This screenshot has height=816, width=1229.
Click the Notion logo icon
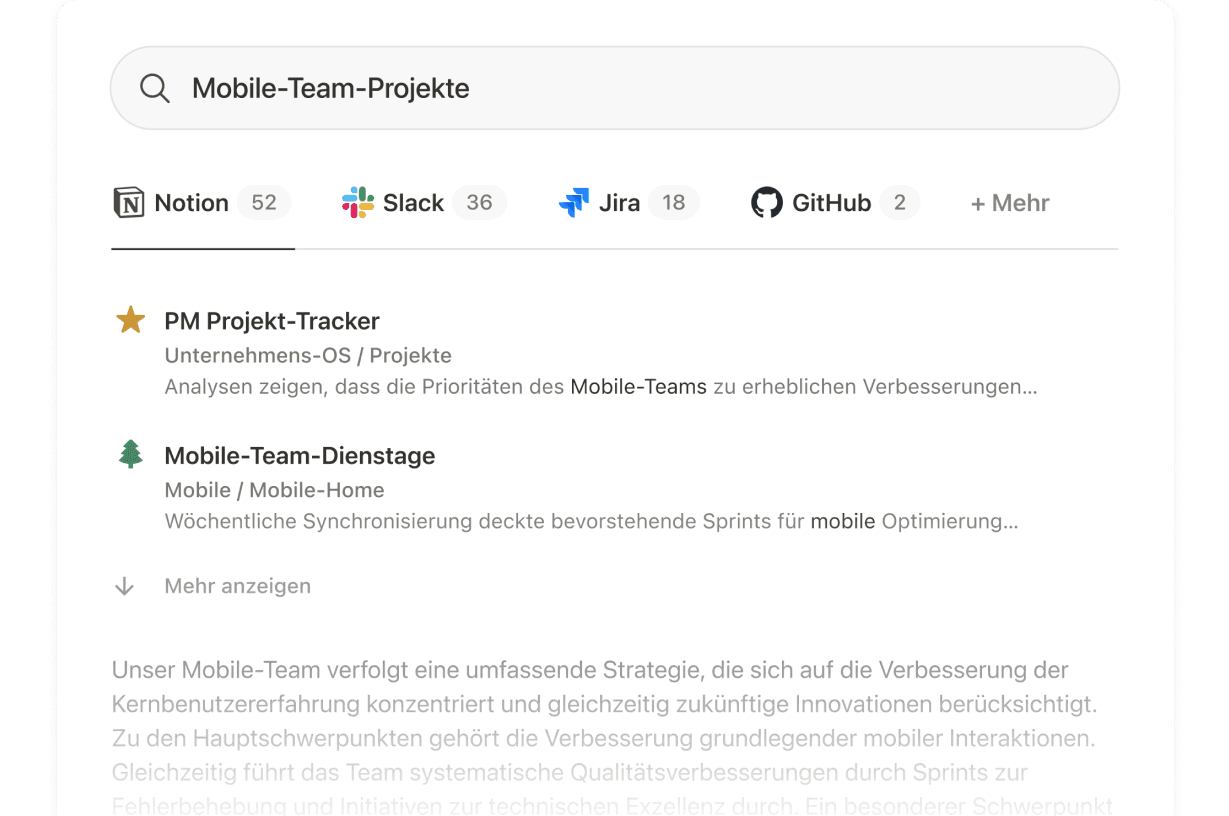coord(129,202)
